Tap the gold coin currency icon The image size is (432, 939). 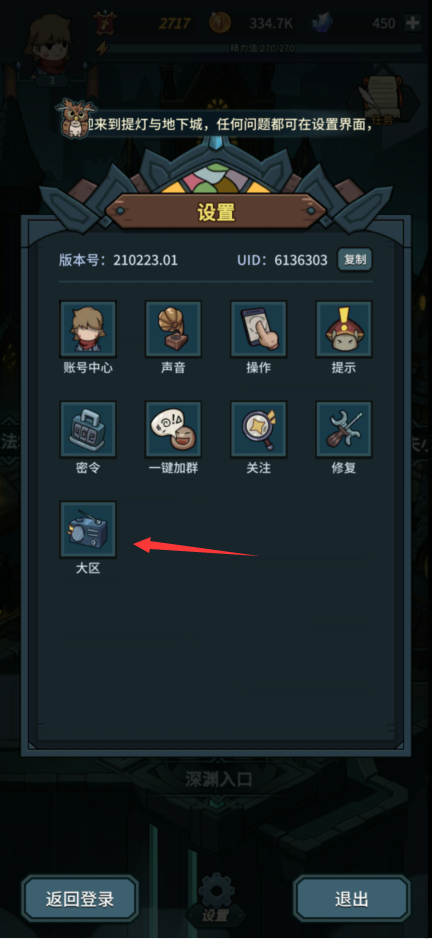(220, 23)
